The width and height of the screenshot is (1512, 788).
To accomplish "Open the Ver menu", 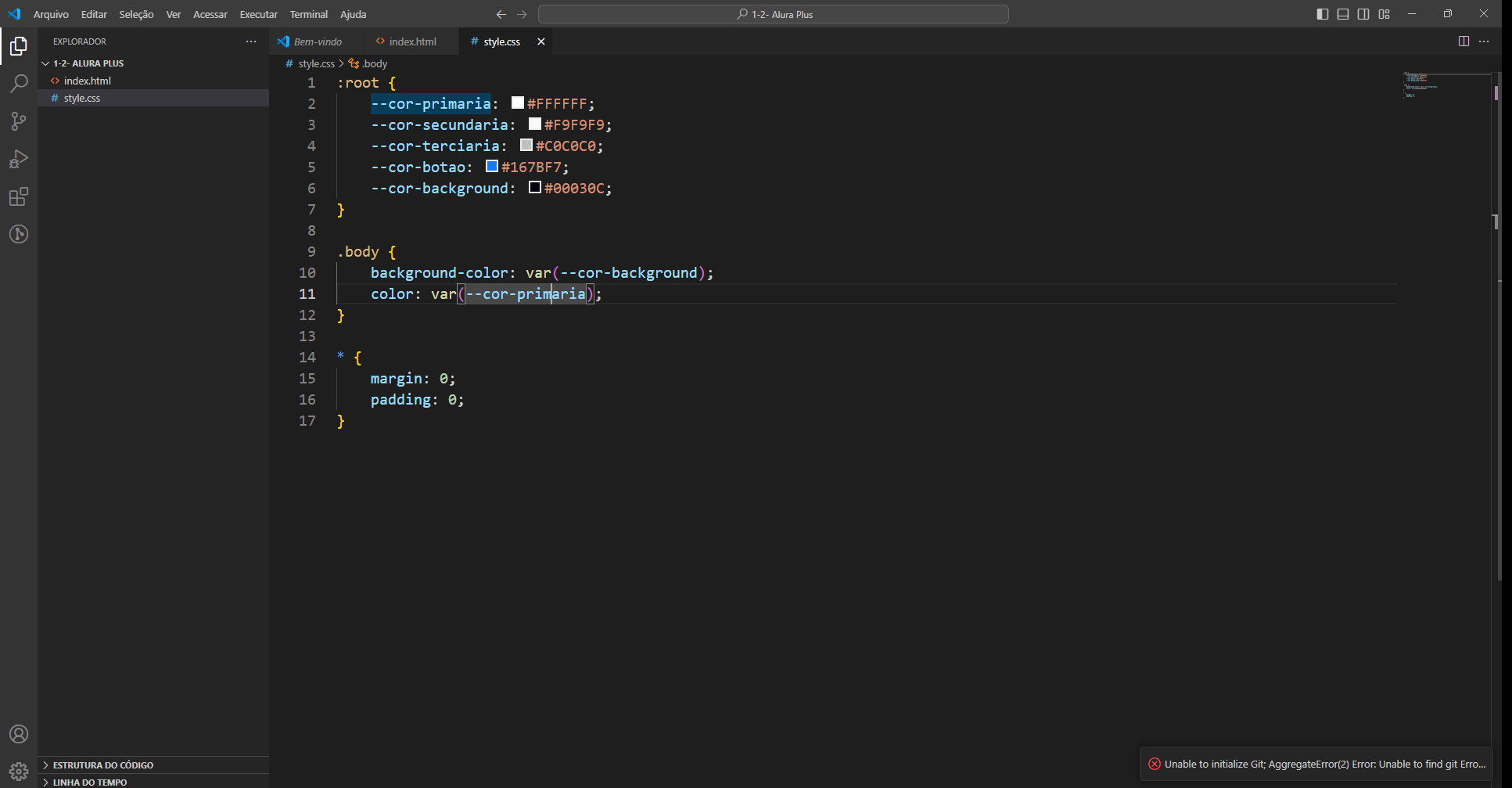I will coord(174,14).
